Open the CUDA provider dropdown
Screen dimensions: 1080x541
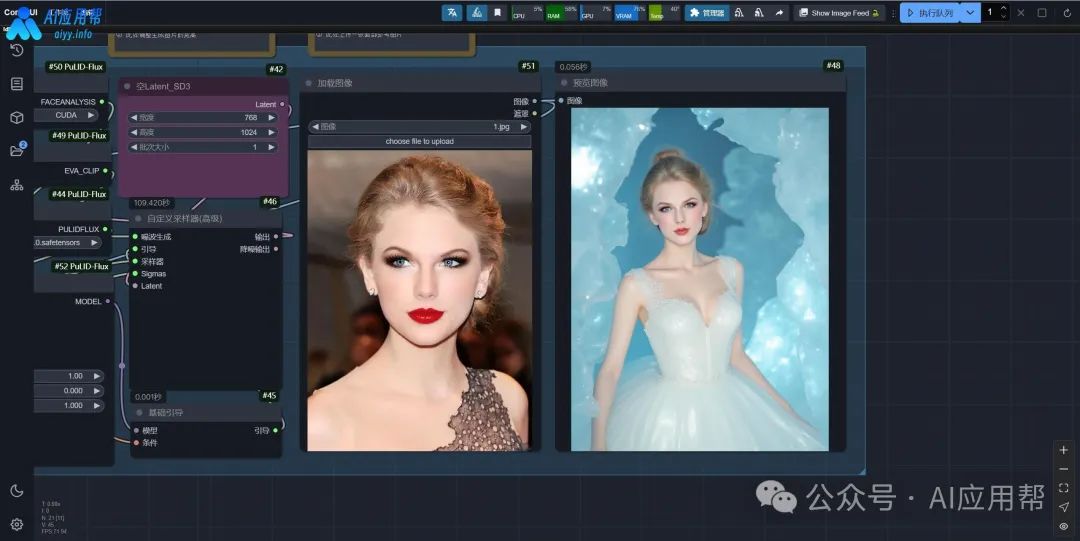68,115
